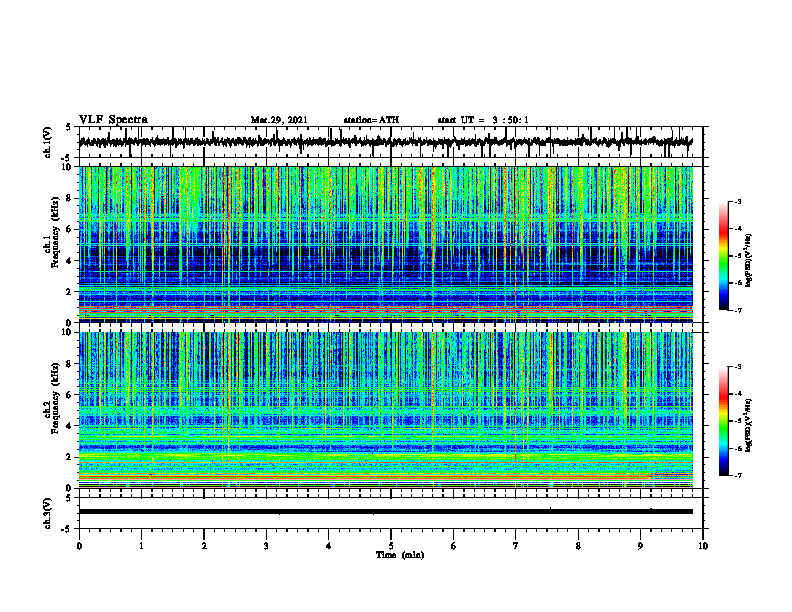Click time axis tick label "5"
Image resolution: width=792 pixels, height=612 pixels.
(391, 546)
